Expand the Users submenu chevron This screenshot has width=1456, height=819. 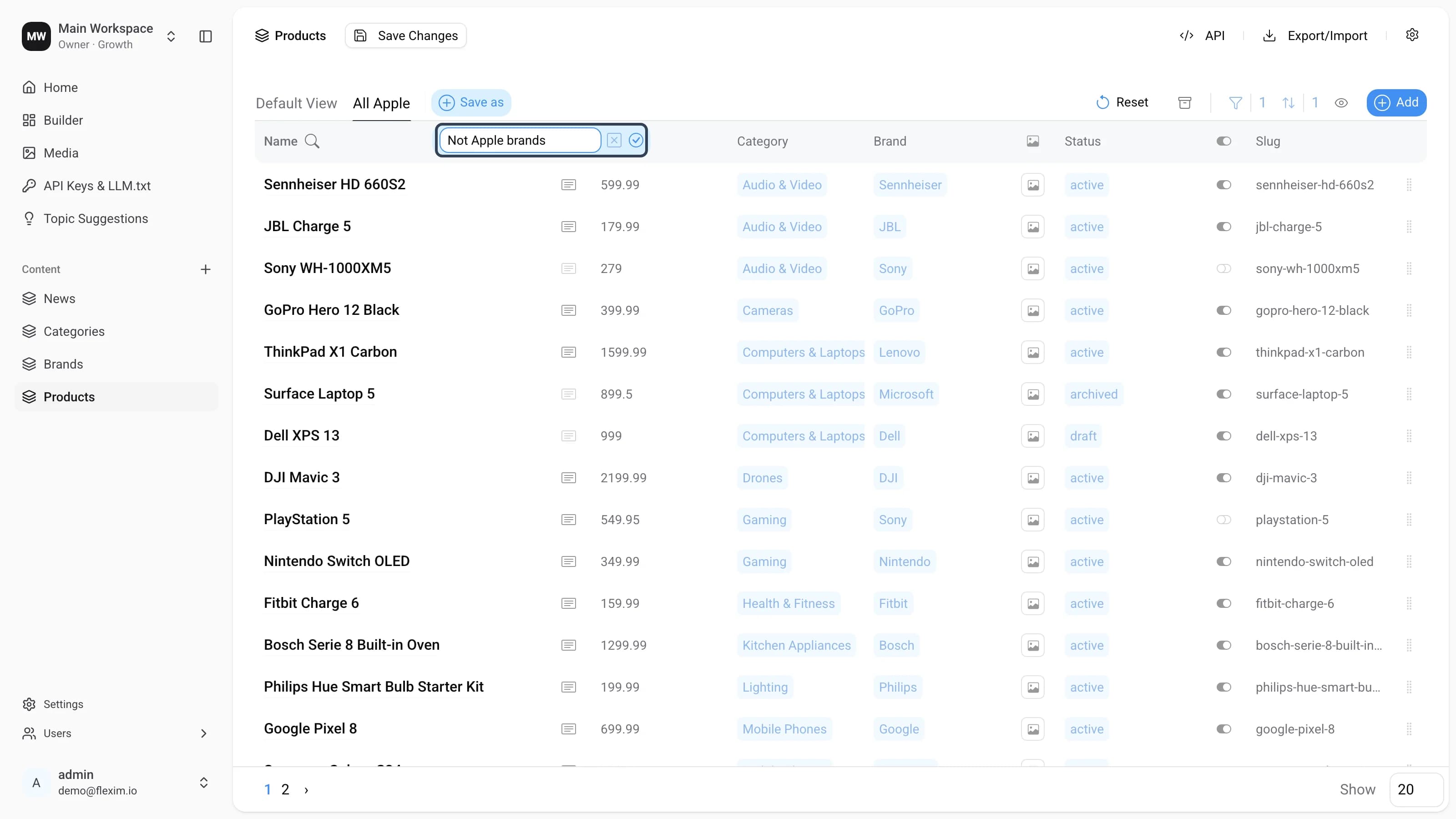(x=203, y=733)
